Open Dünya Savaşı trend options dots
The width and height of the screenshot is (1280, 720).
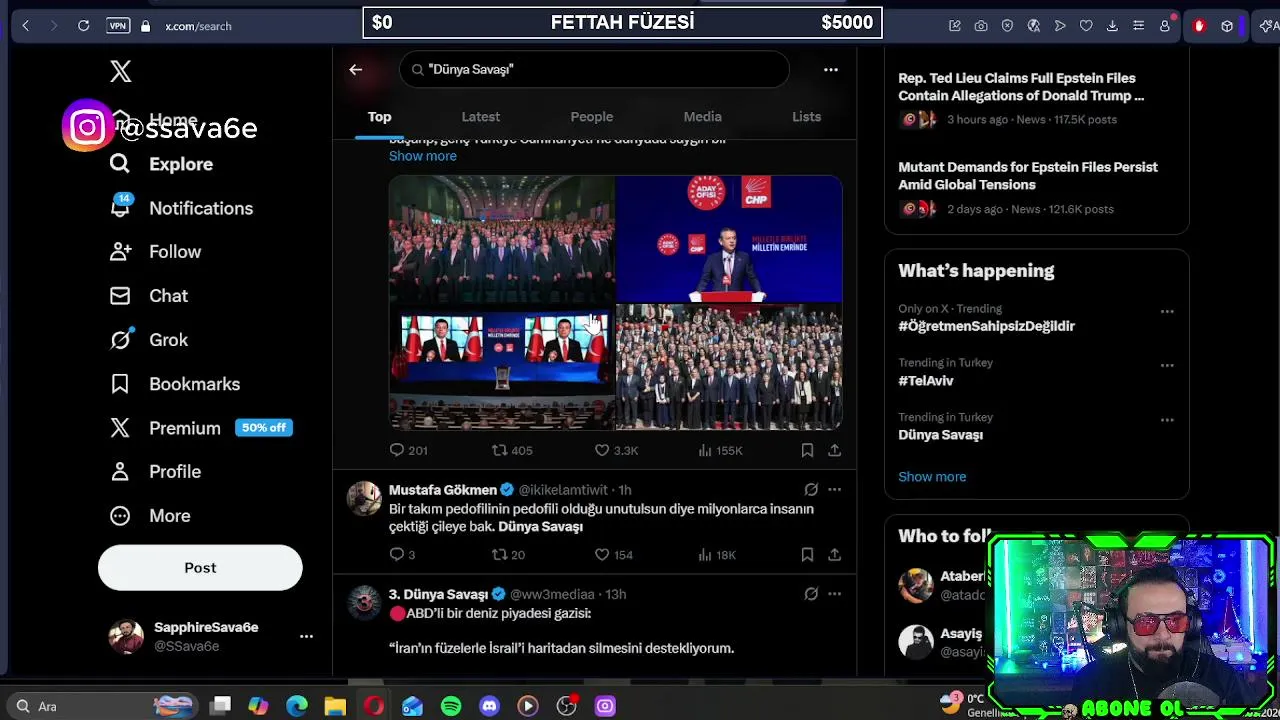(1167, 420)
